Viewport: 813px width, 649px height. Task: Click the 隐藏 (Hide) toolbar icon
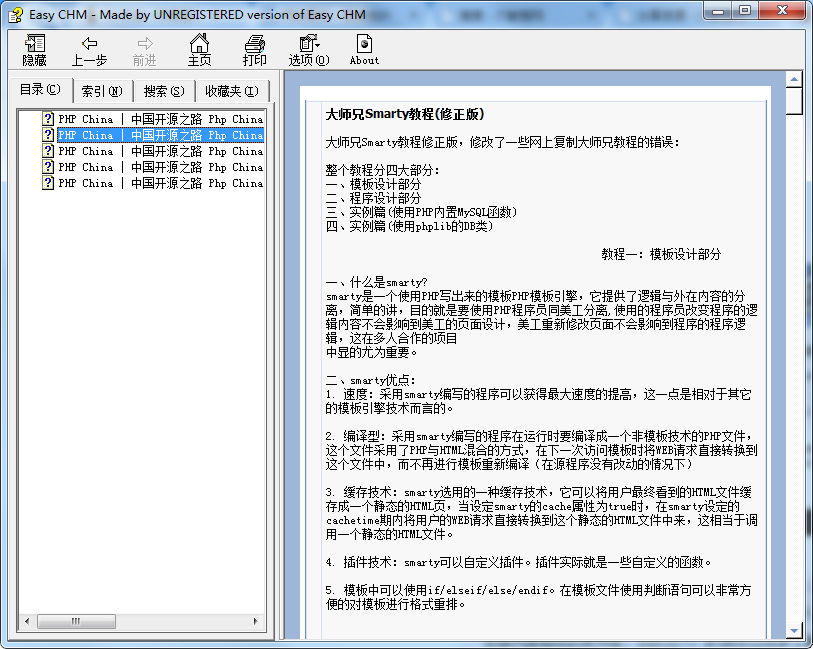click(33, 48)
